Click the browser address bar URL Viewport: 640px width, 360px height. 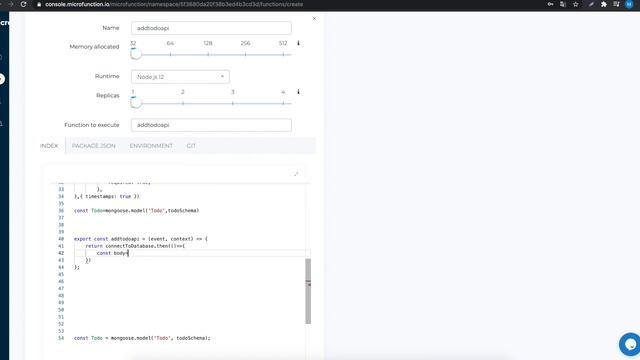174,4
